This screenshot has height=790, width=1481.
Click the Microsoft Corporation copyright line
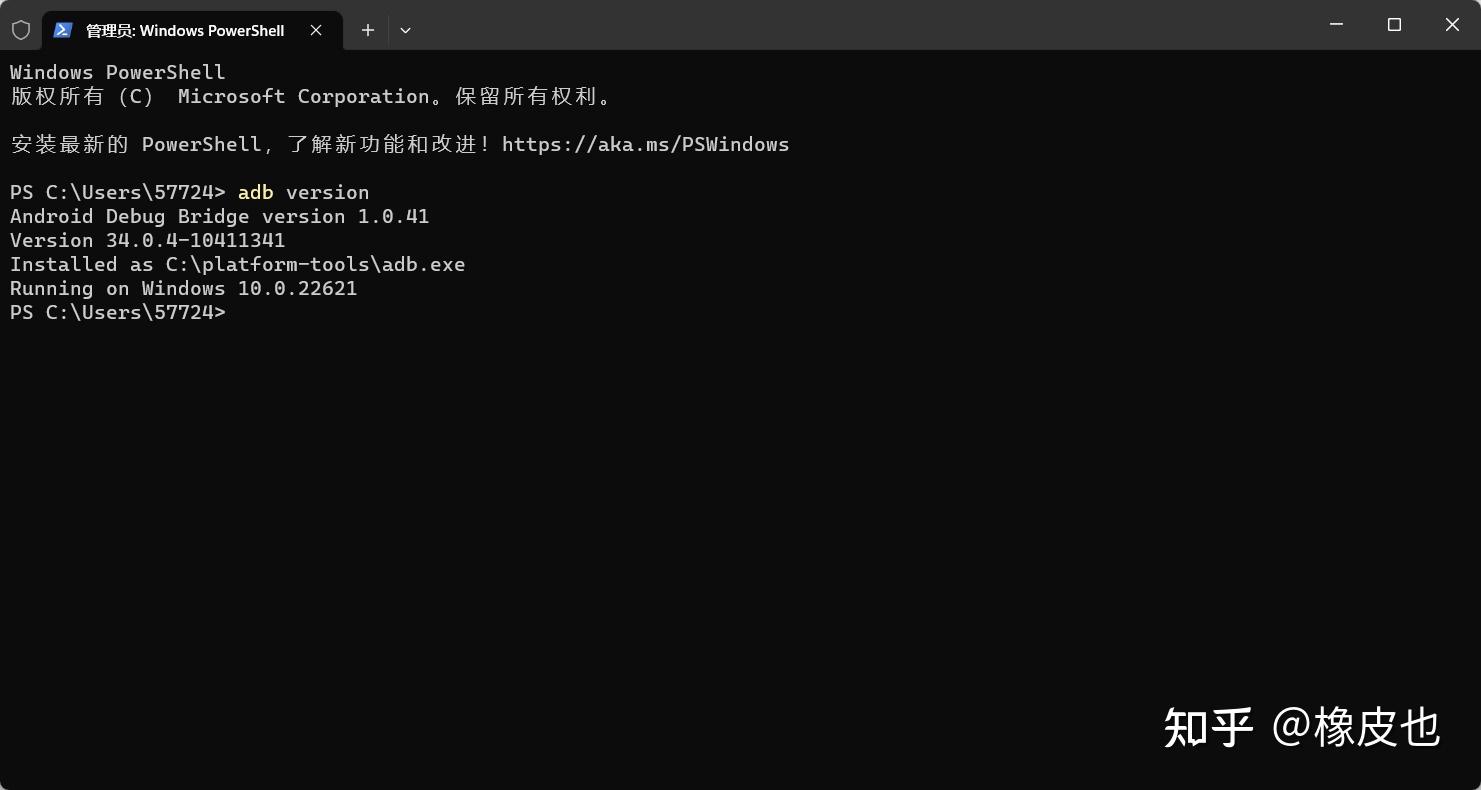[311, 96]
